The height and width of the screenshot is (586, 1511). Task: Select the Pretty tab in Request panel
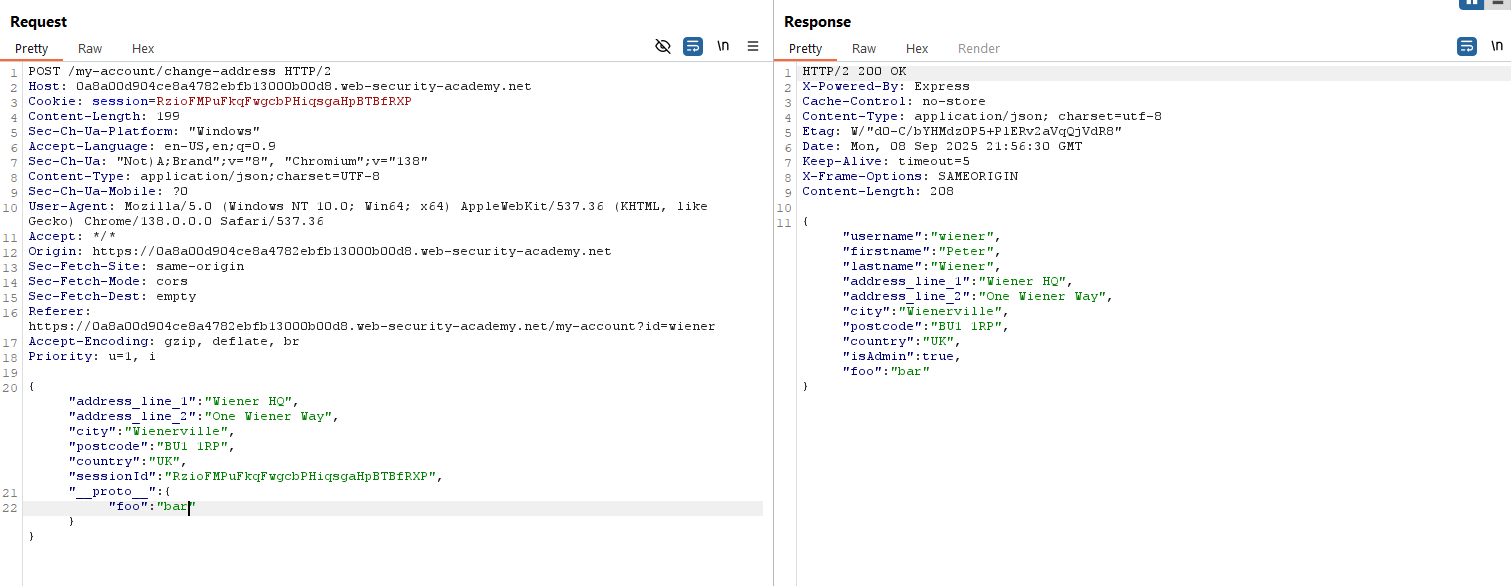pyautogui.click(x=31, y=48)
